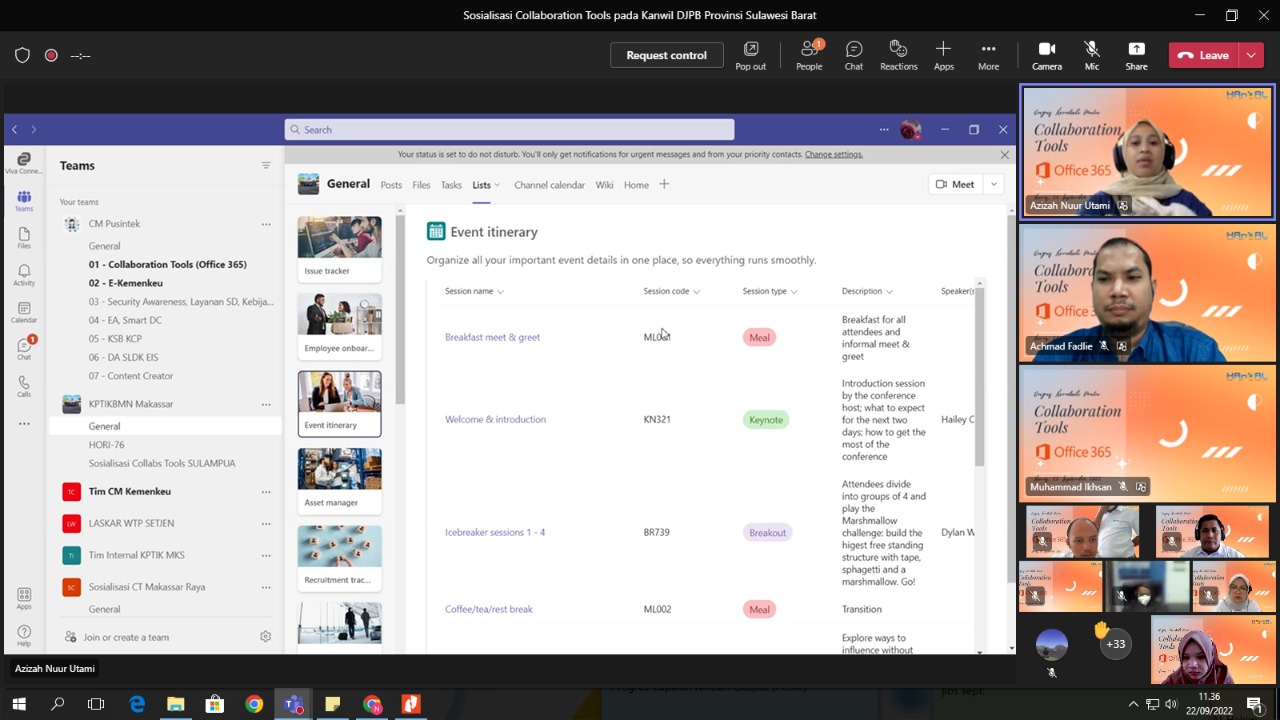The width and height of the screenshot is (1280, 720).
Task: Sort by Session name column header
Action: click(474, 291)
